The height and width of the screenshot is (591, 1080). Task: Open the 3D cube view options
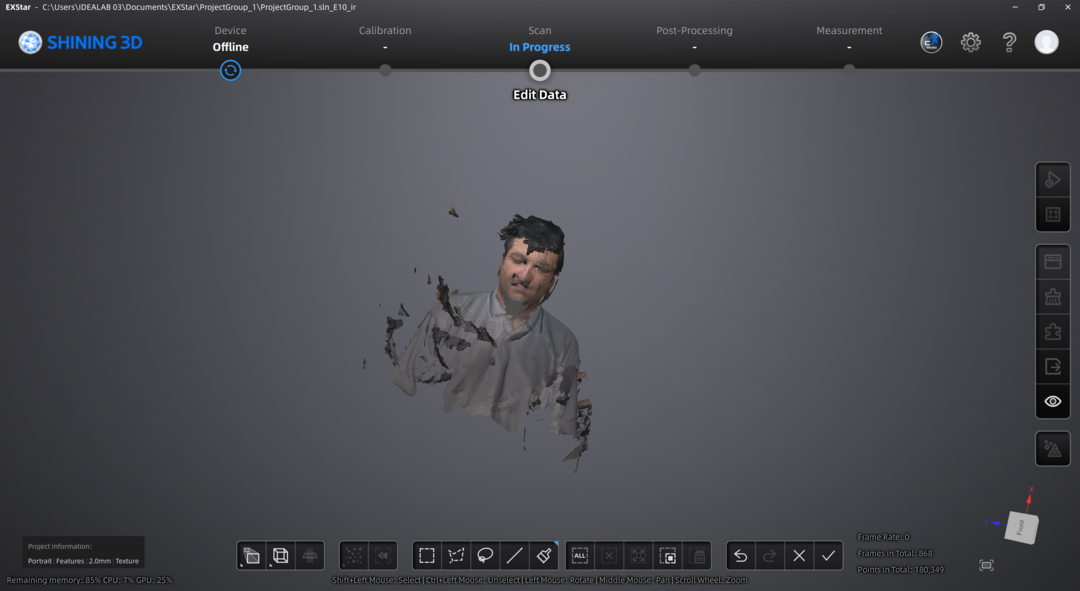pyautogui.click(x=280, y=555)
